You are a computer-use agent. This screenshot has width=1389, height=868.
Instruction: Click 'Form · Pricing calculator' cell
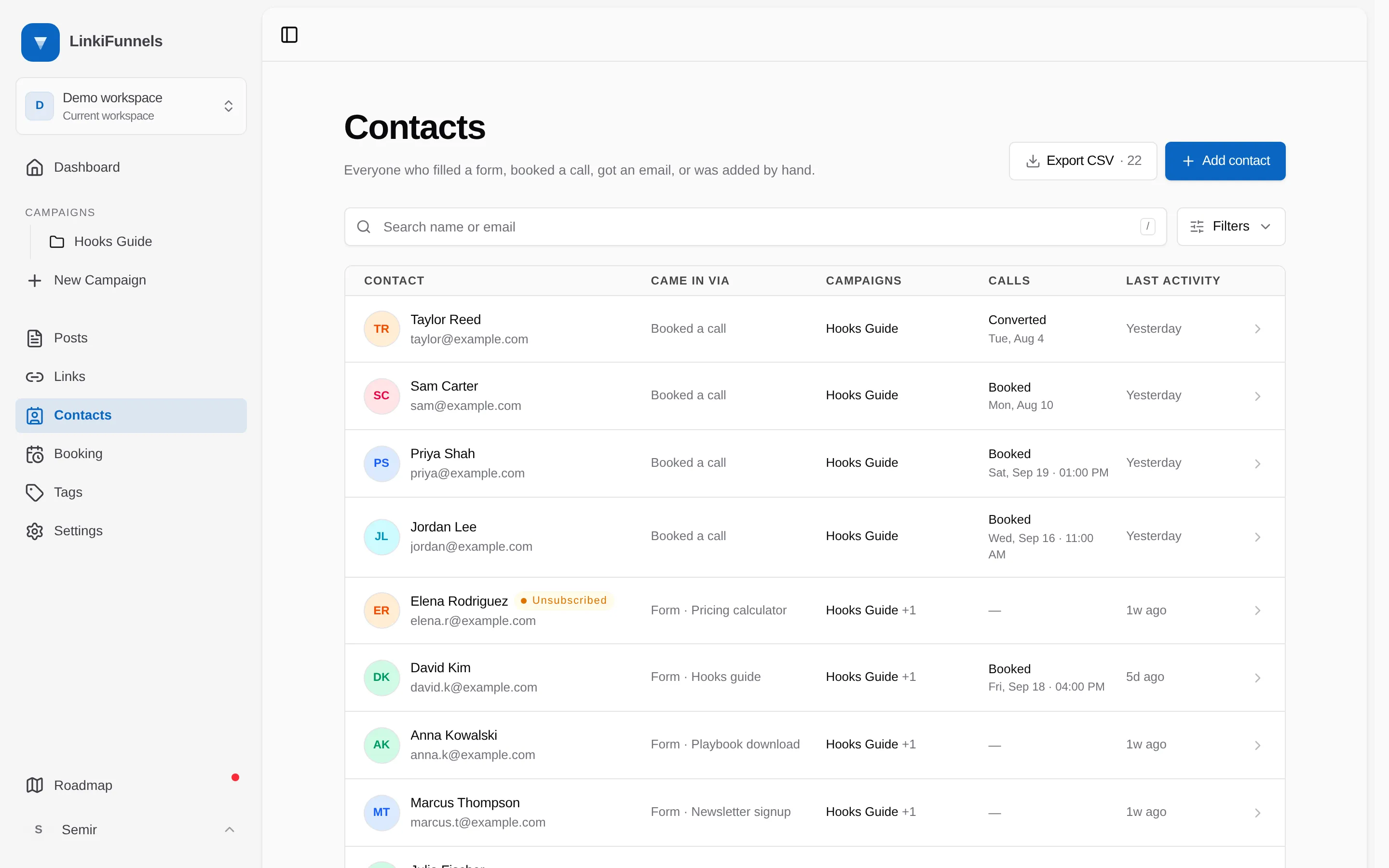(x=718, y=610)
